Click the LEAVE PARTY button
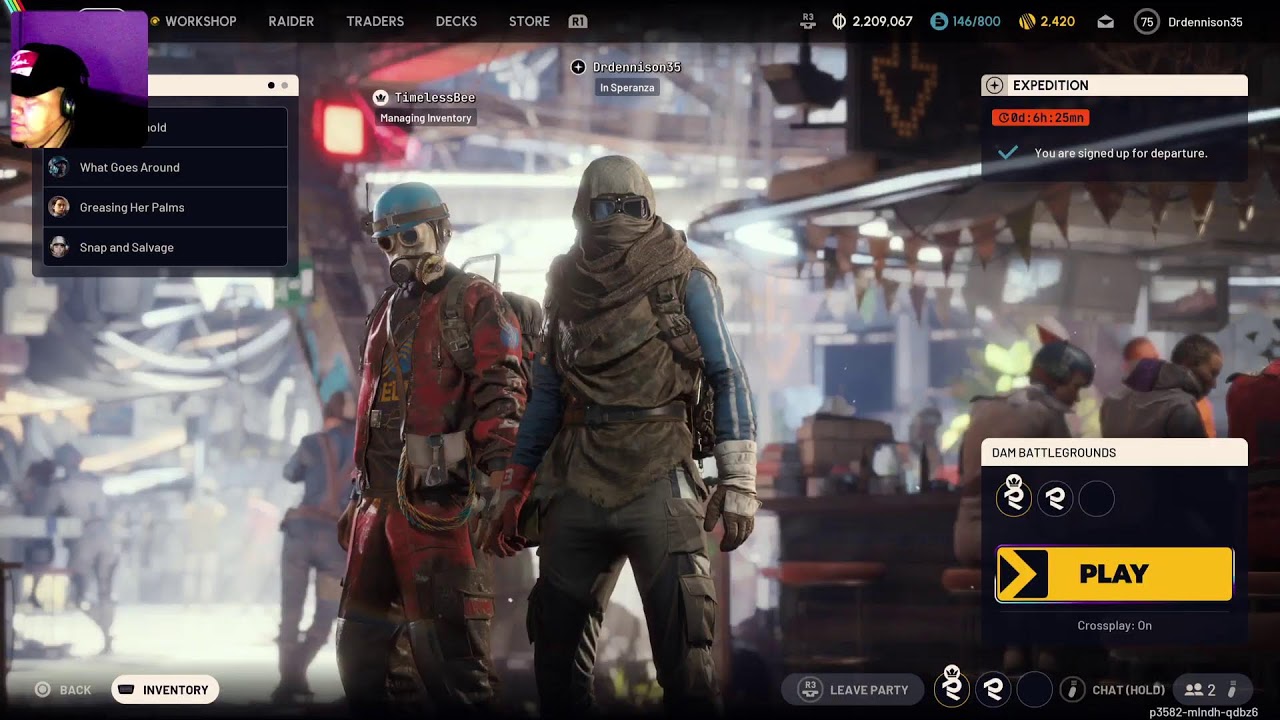Screen dimensions: 1280x720 853,689
